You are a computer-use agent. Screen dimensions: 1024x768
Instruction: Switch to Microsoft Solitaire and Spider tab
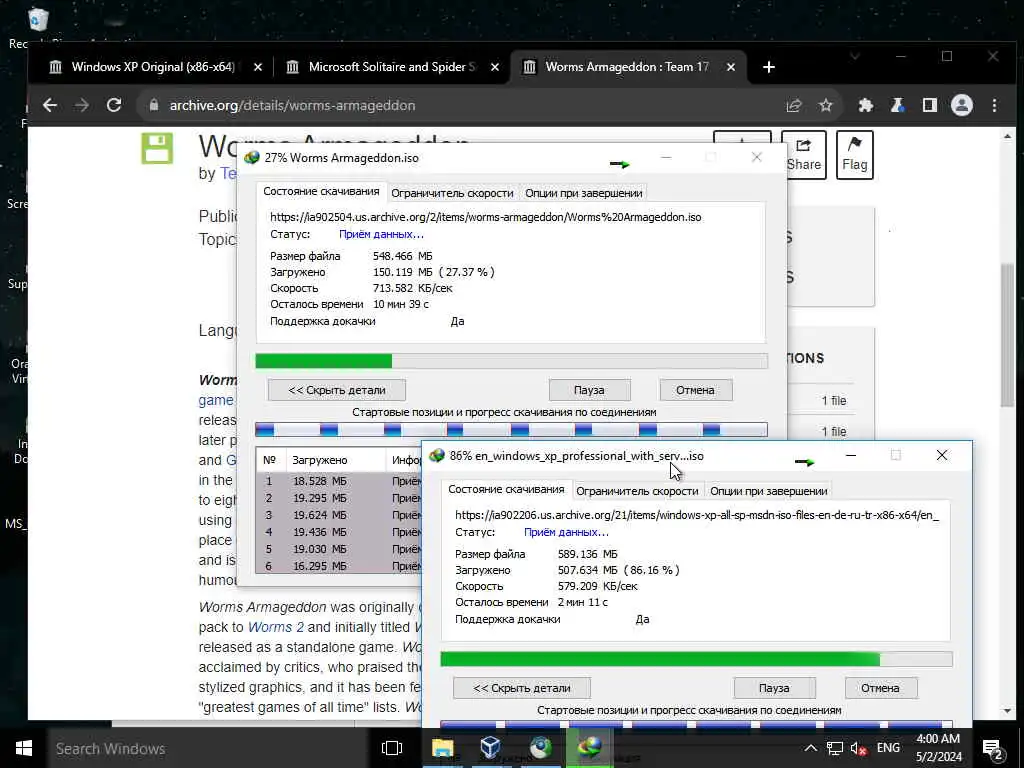[x=391, y=67]
